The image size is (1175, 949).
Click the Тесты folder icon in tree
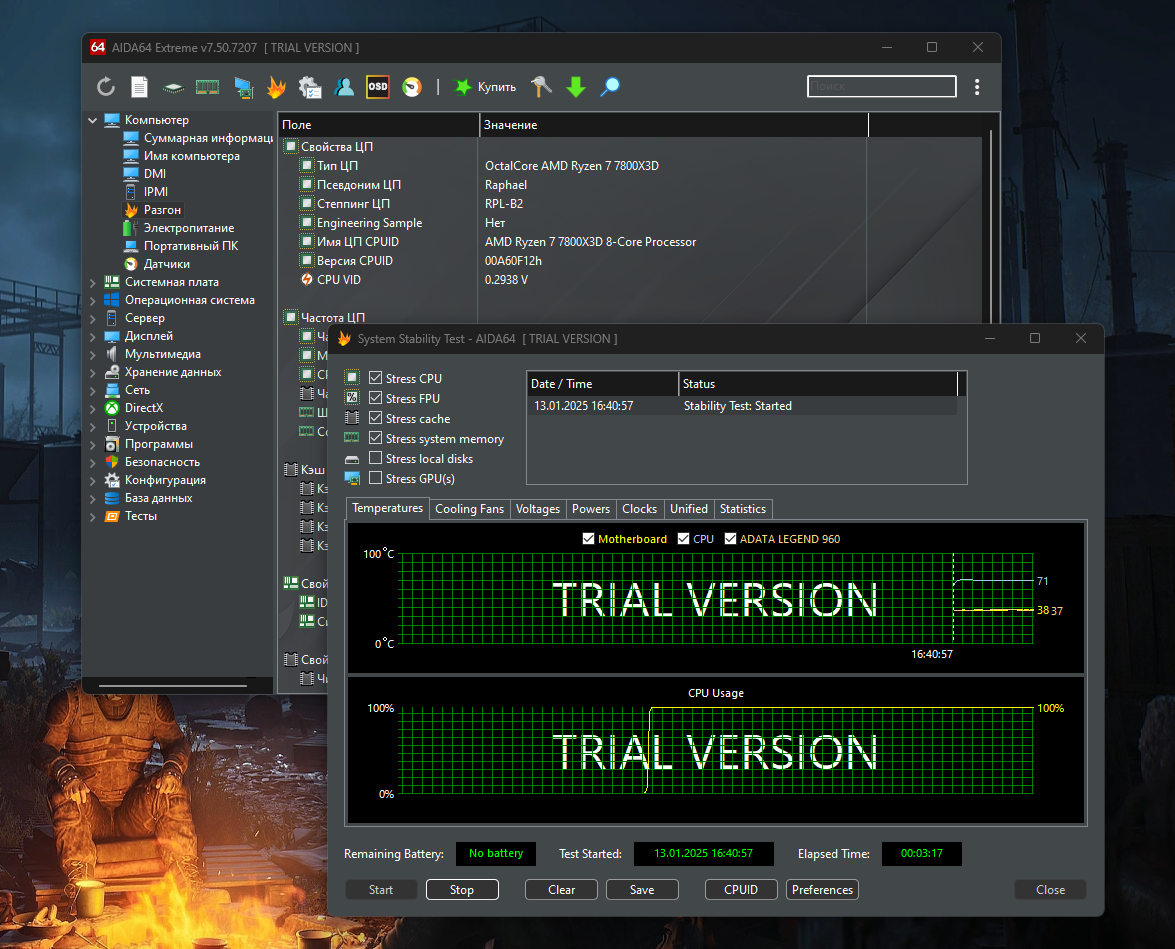point(112,516)
